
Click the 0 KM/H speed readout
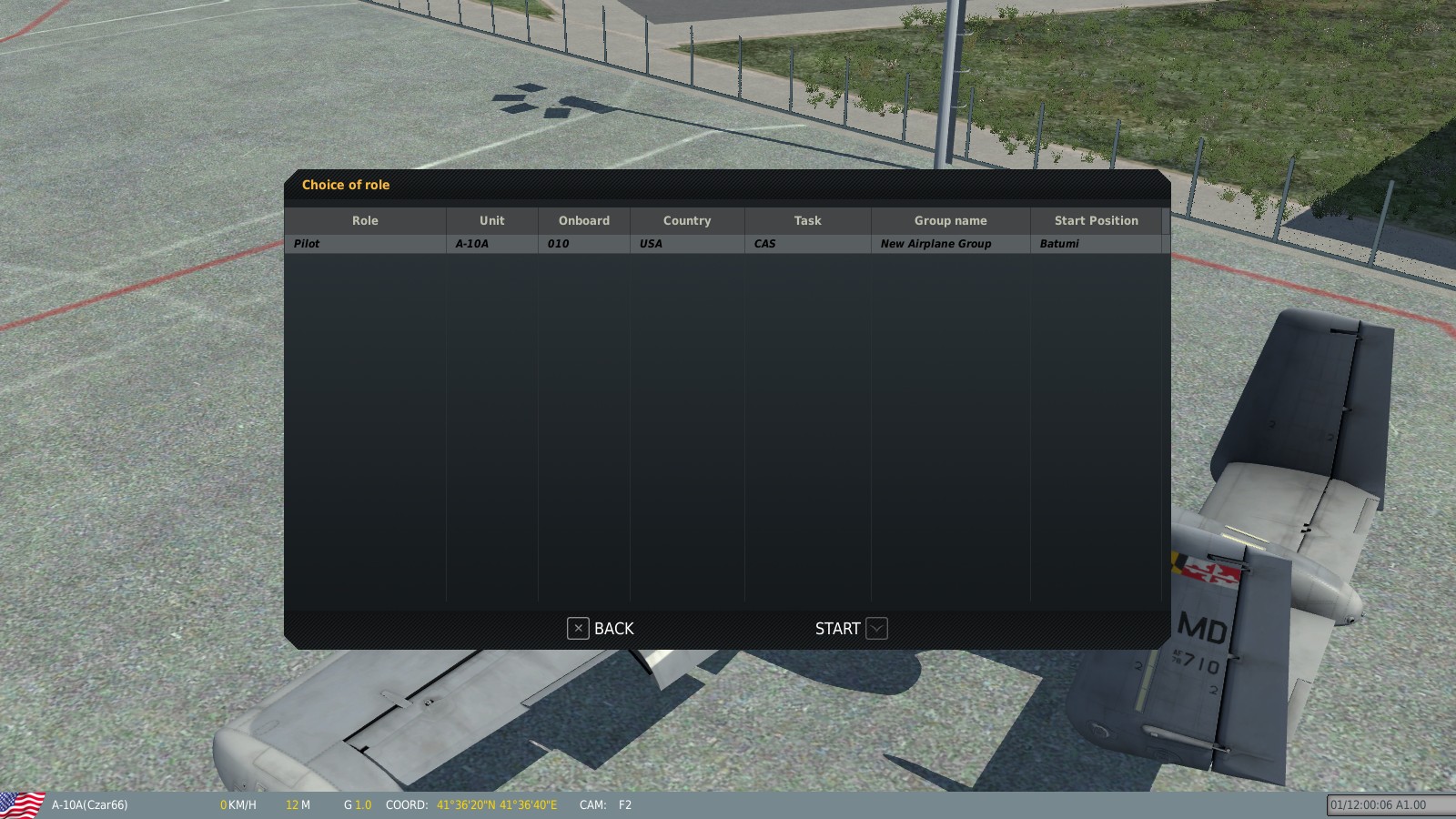click(238, 805)
